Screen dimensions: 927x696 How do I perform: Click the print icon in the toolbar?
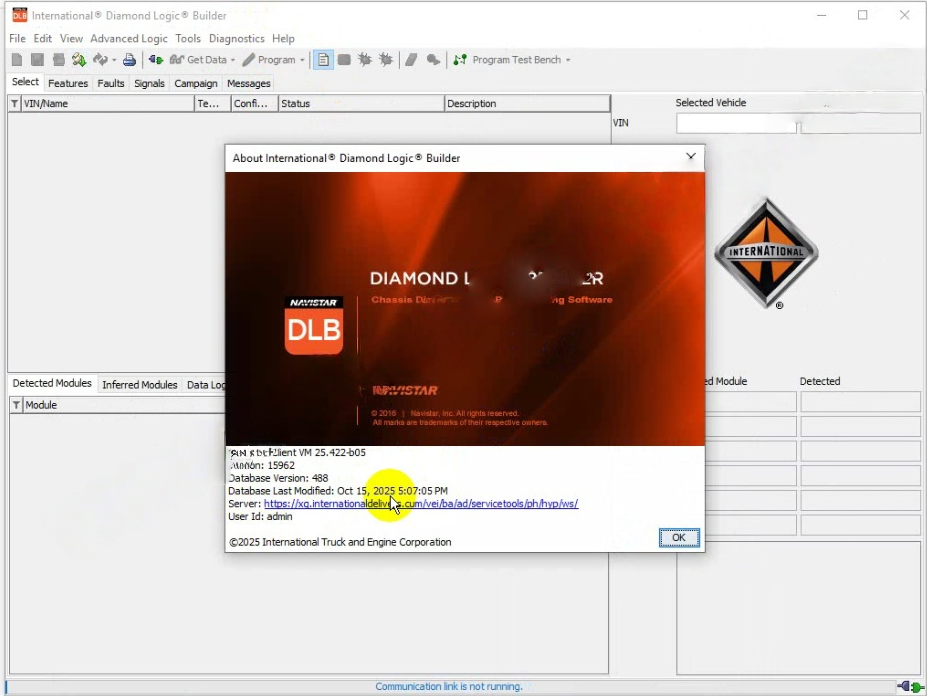(129, 60)
